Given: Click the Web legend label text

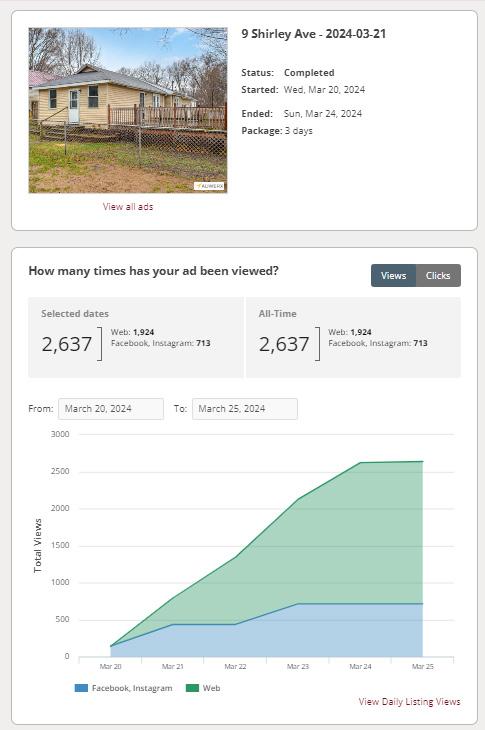Looking at the screenshot, I should 211,688.
